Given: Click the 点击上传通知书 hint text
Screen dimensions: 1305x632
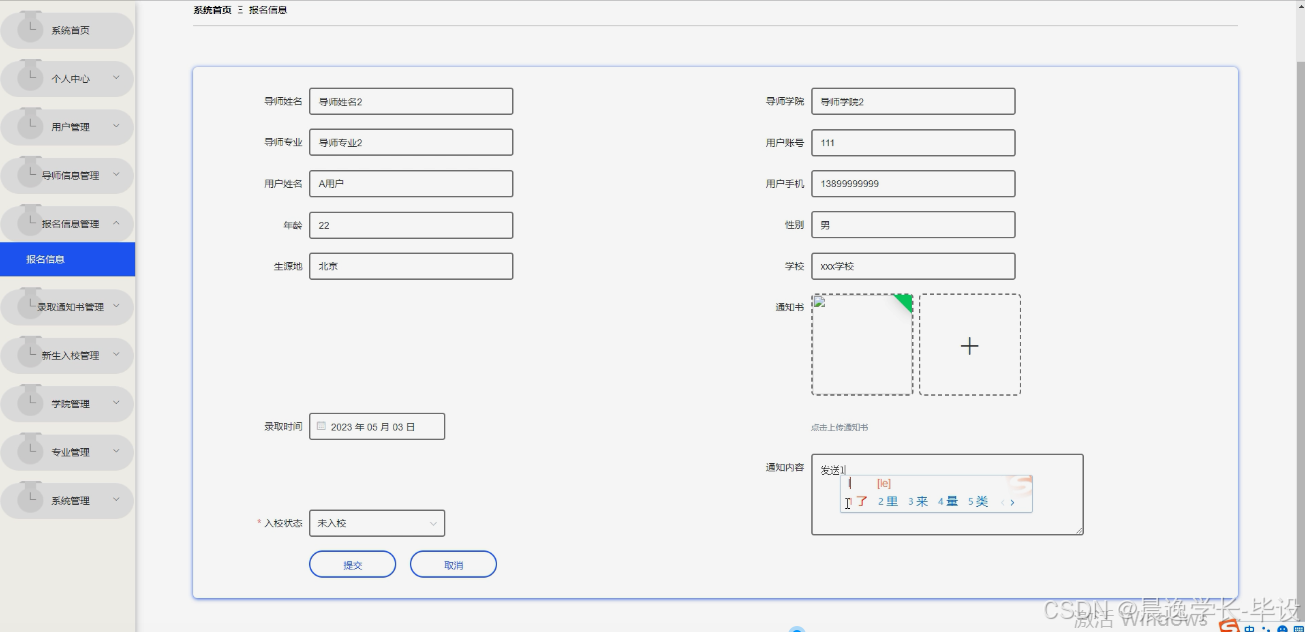Looking at the screenshot, I should 839,427.
